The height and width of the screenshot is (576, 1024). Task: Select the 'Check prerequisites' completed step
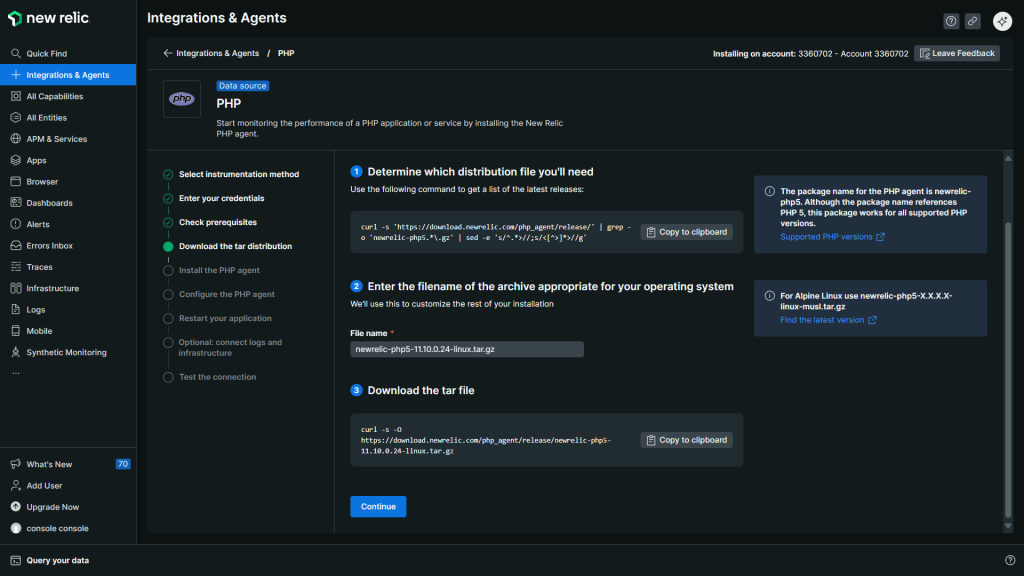point(217,222)
